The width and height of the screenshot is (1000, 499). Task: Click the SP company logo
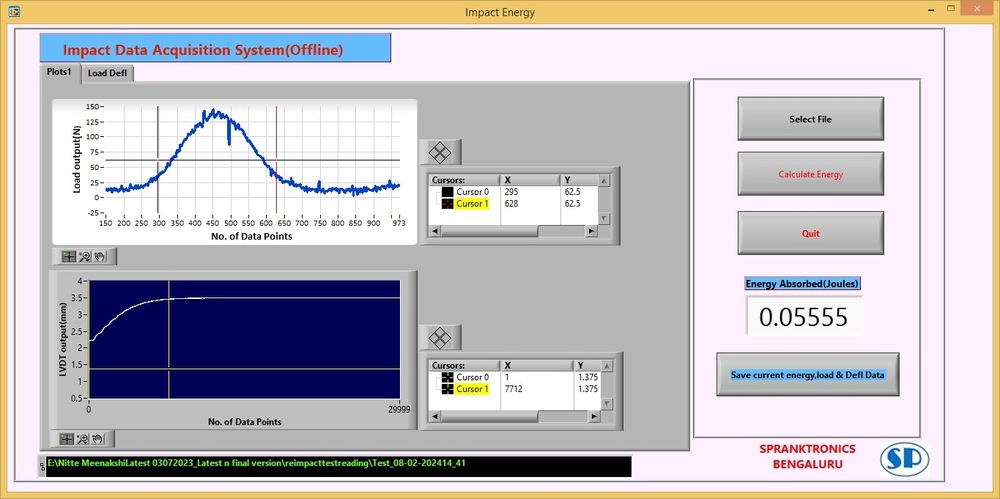pyautogui.click(x=904, y=459)
